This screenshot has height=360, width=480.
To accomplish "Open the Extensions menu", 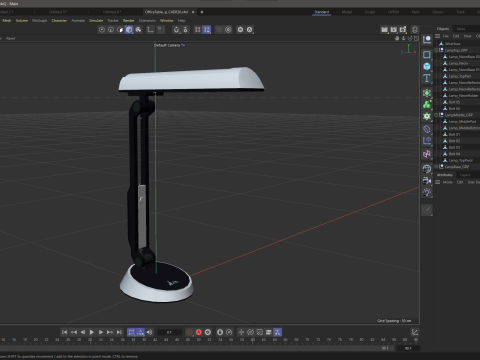I will coord(147,21).
